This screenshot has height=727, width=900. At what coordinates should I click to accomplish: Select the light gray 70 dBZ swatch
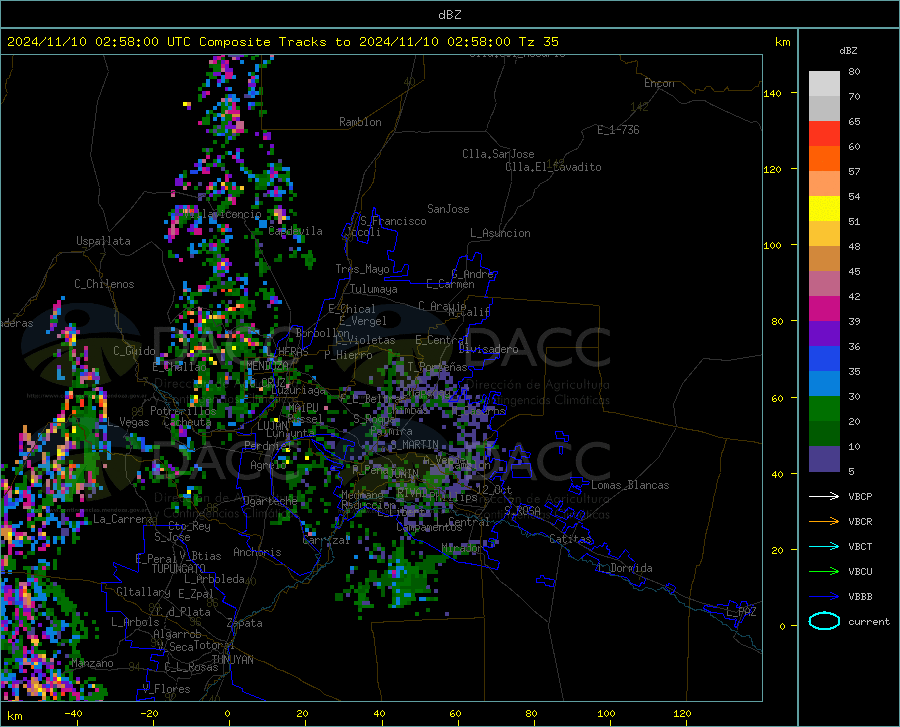[824, 84]
